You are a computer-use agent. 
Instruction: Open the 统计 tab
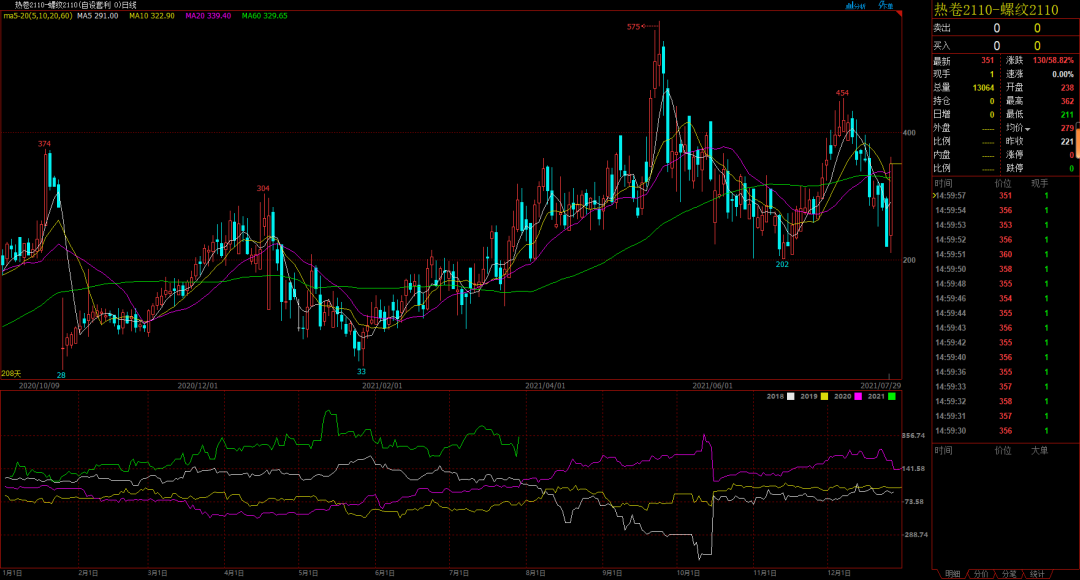coord(1037,574)
